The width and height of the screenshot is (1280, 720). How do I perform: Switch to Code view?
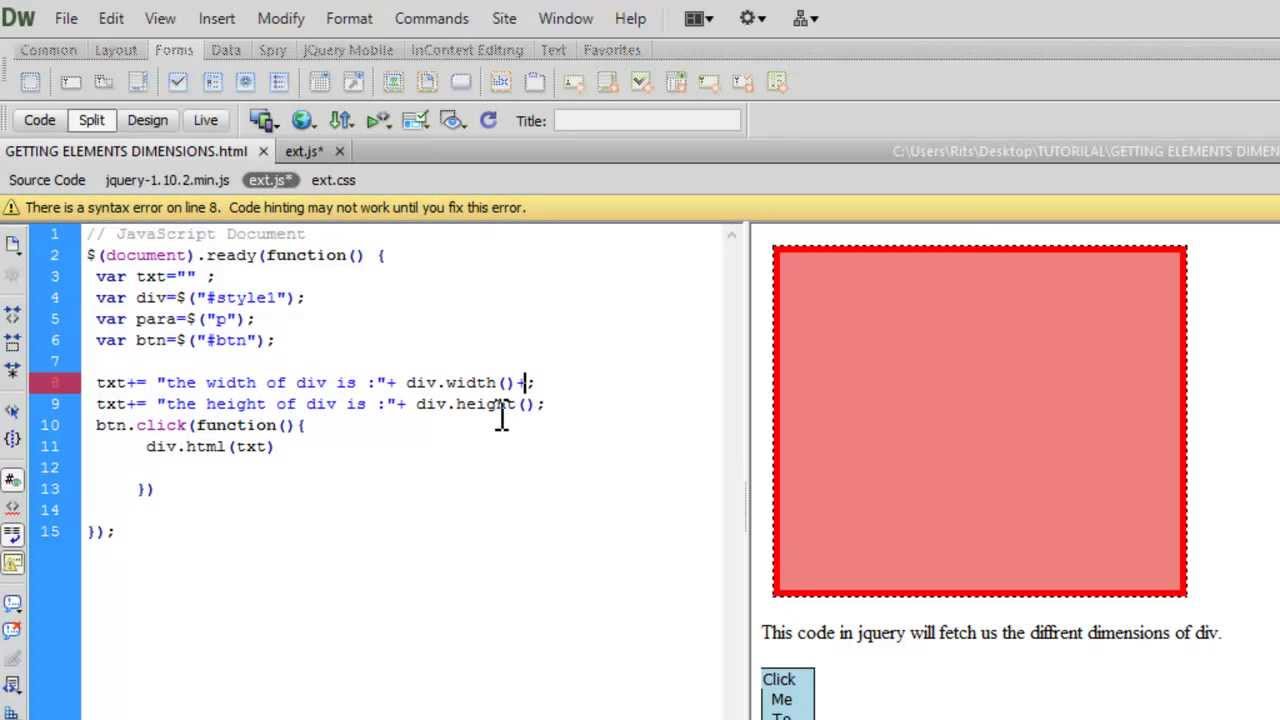39,120
